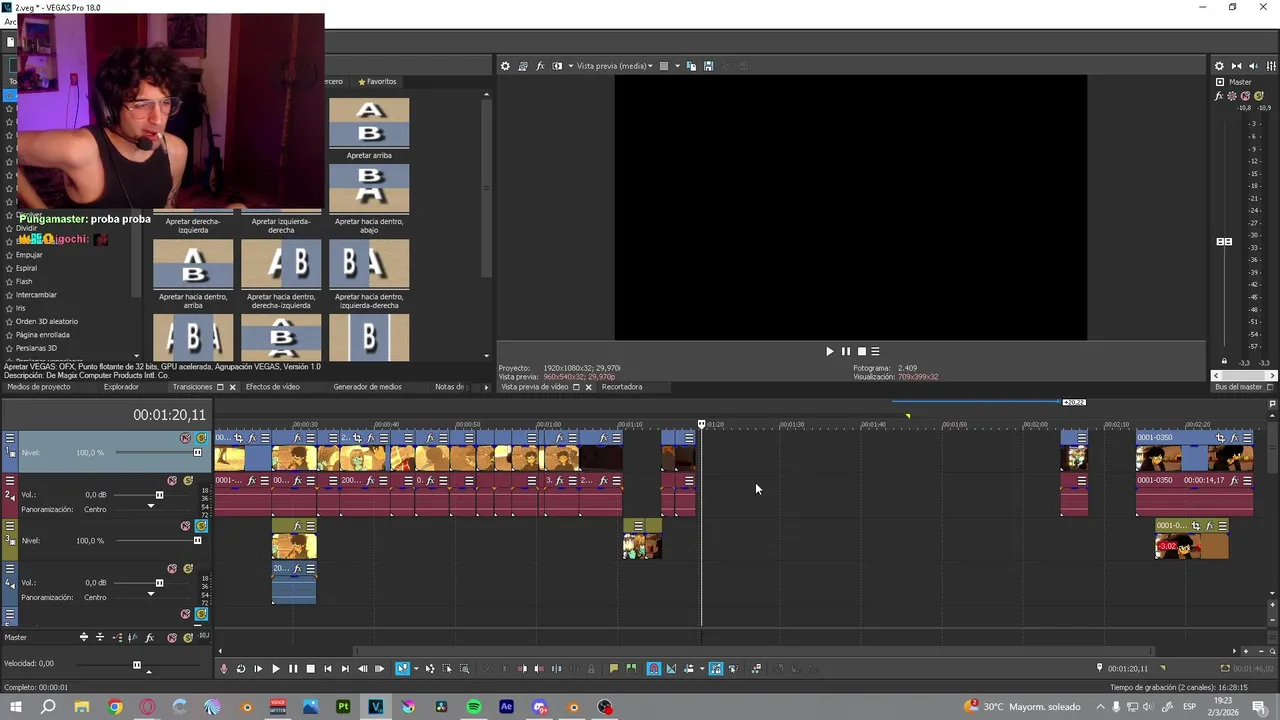The width and height of the screenshot is (1280, 720).
Task: Solo audio track 2
Action: tap(188, 481)
